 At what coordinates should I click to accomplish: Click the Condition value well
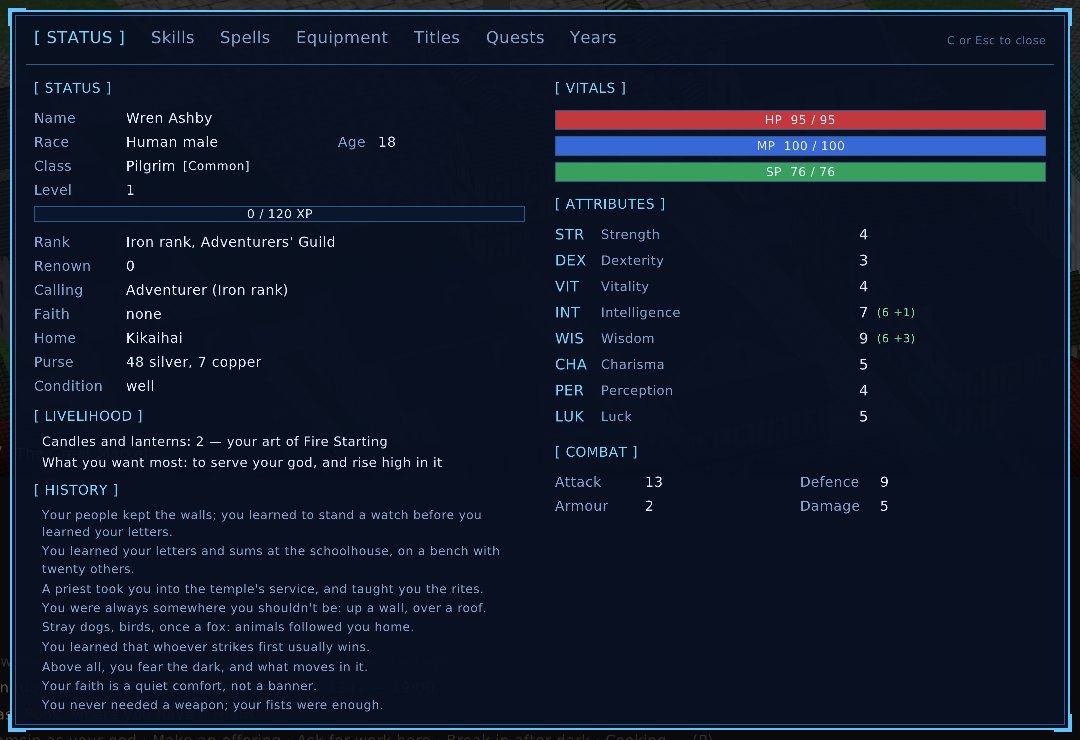(x=140, y=387)
